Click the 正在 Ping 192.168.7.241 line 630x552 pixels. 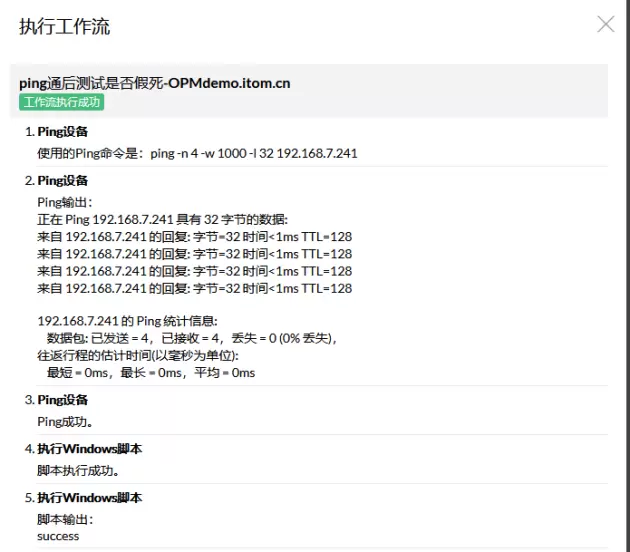(162, 219)
